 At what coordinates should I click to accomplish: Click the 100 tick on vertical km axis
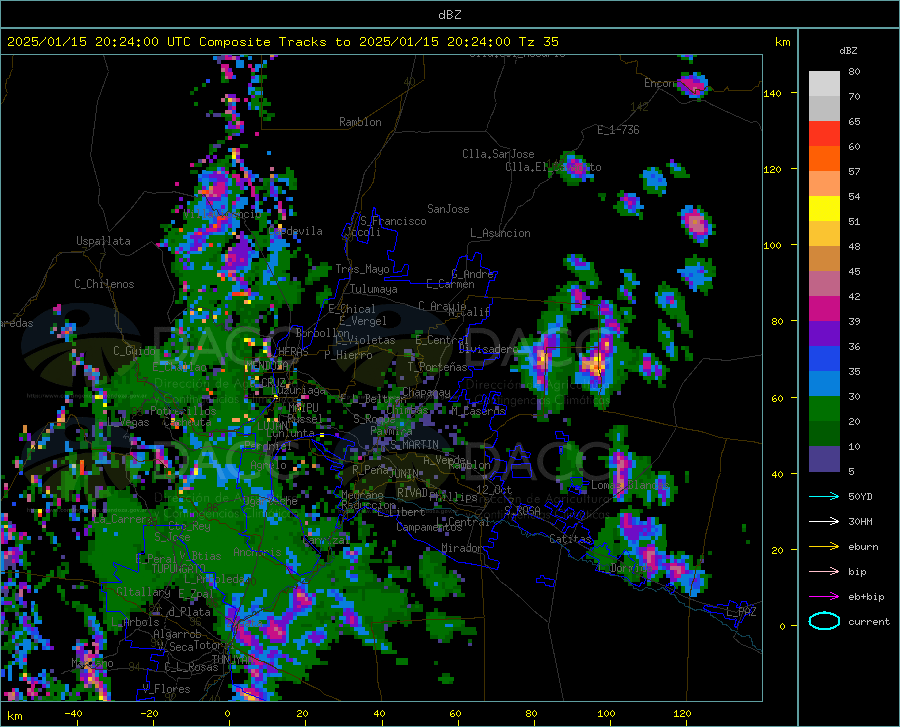coord(772,245)
